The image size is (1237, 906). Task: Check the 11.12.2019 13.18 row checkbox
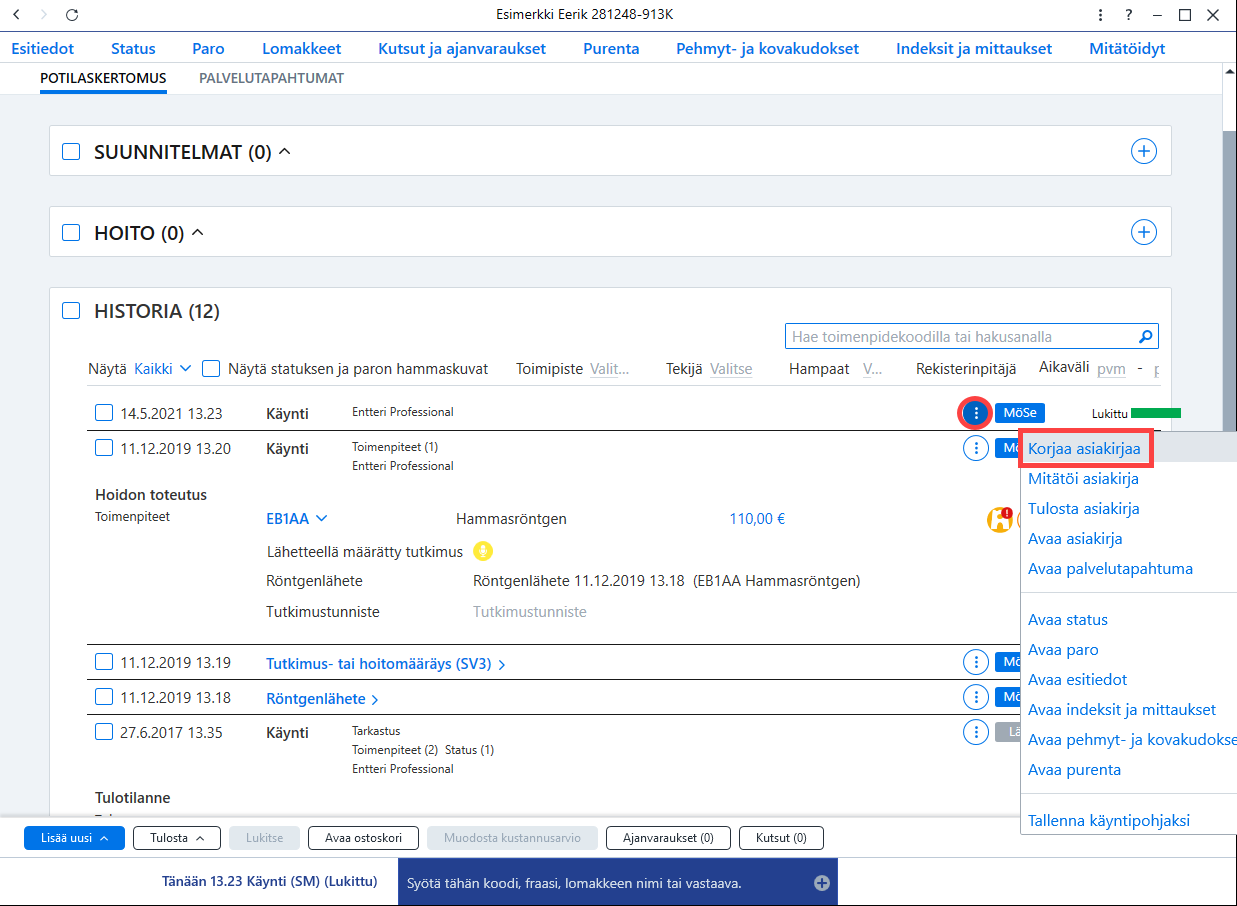(x=104, y=697)
